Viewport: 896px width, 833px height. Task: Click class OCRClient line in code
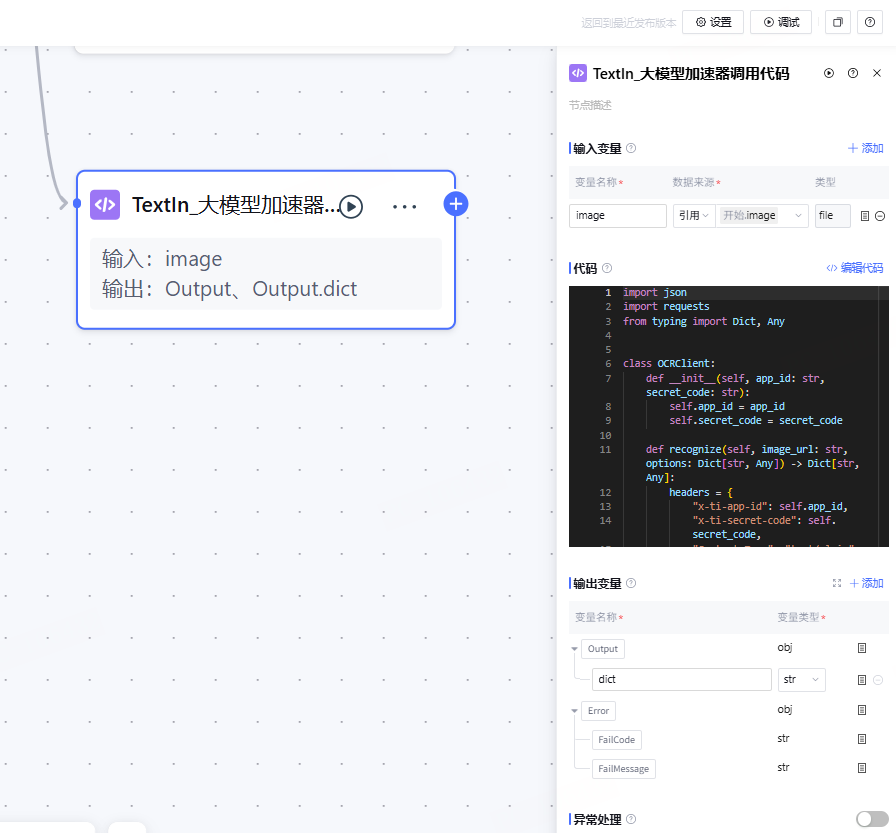669,363
